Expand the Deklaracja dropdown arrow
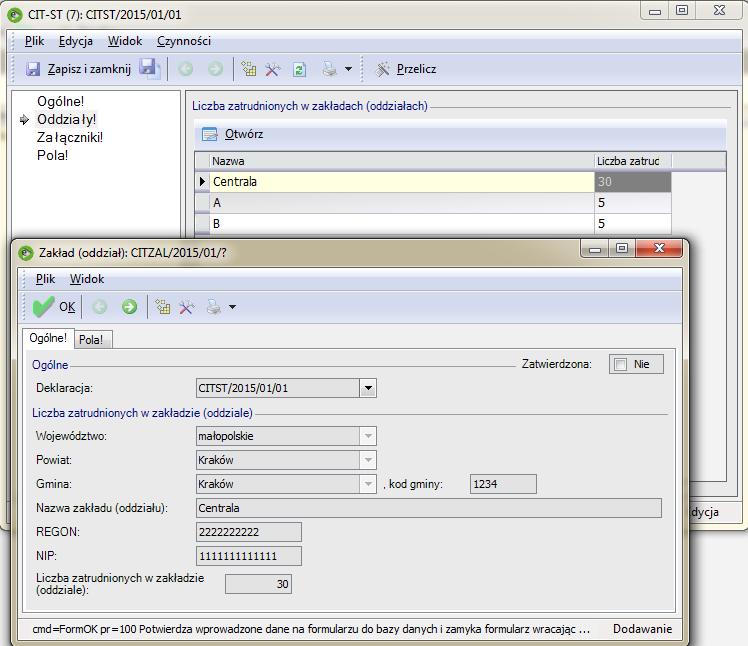Screen dimensions: 748x646 [x=368, y=388]
